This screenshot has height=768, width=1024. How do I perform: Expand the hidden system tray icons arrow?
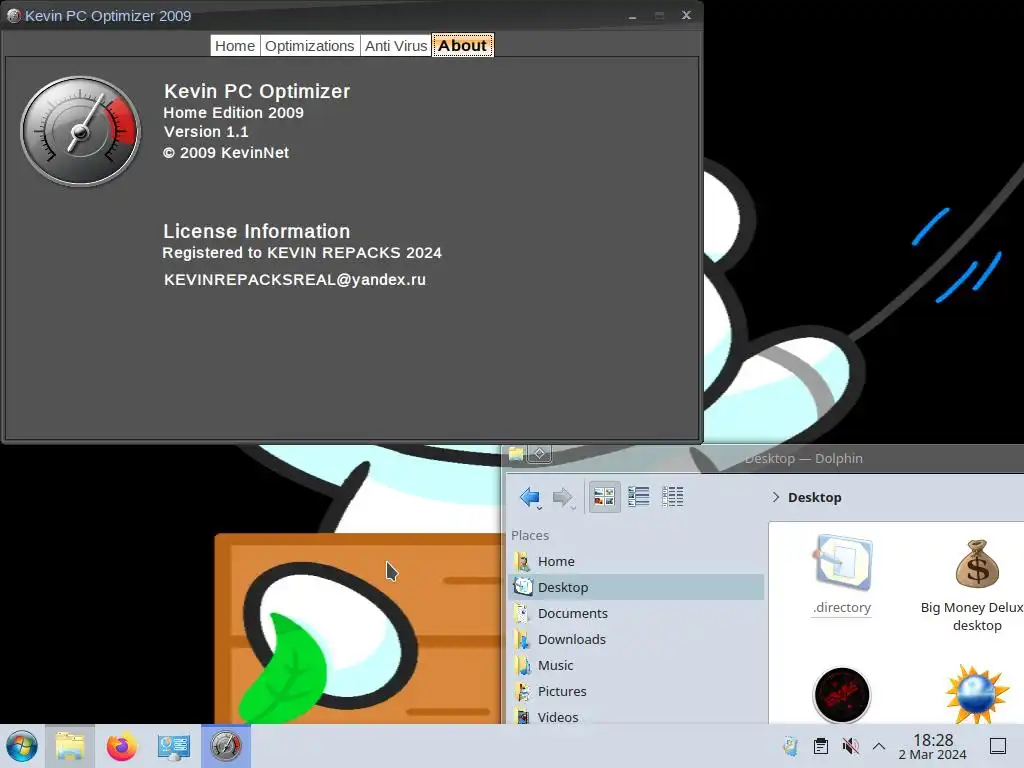[x=879, y=746]
